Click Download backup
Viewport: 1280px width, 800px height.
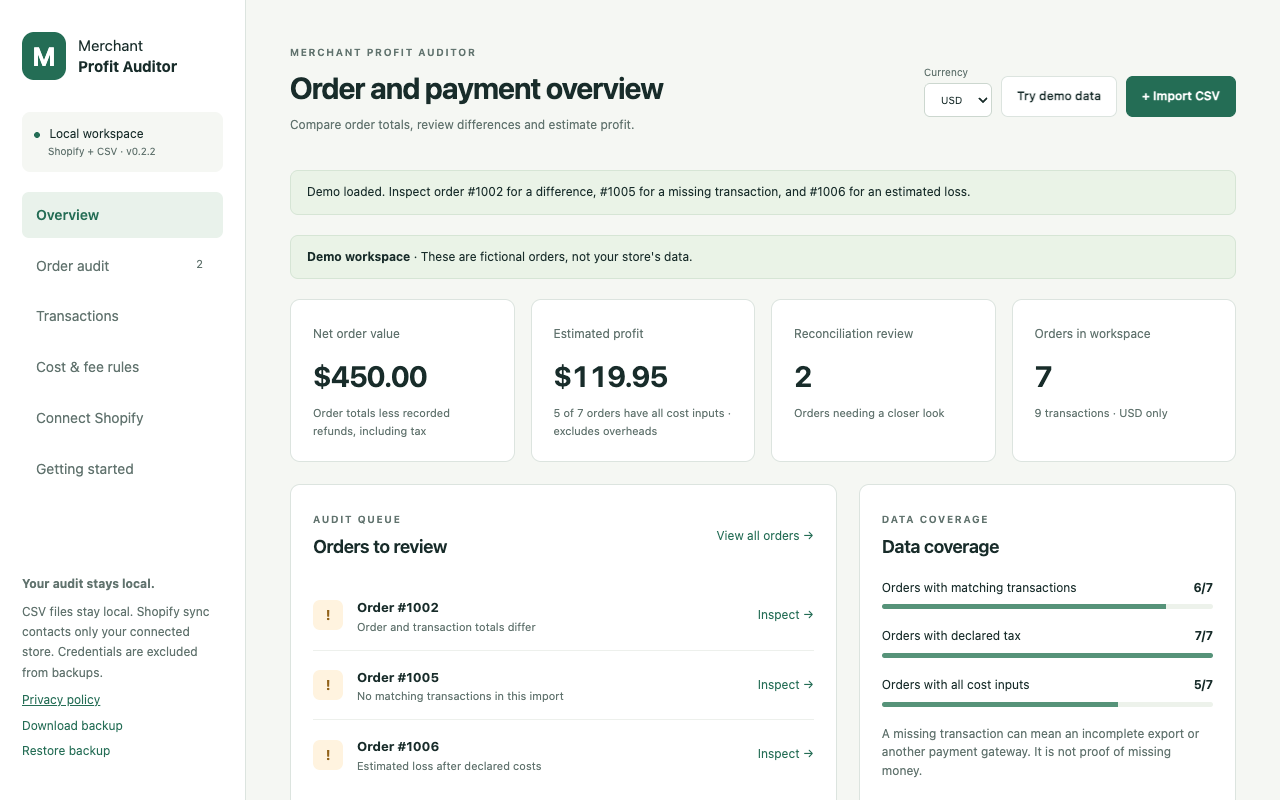pos(72,726)
